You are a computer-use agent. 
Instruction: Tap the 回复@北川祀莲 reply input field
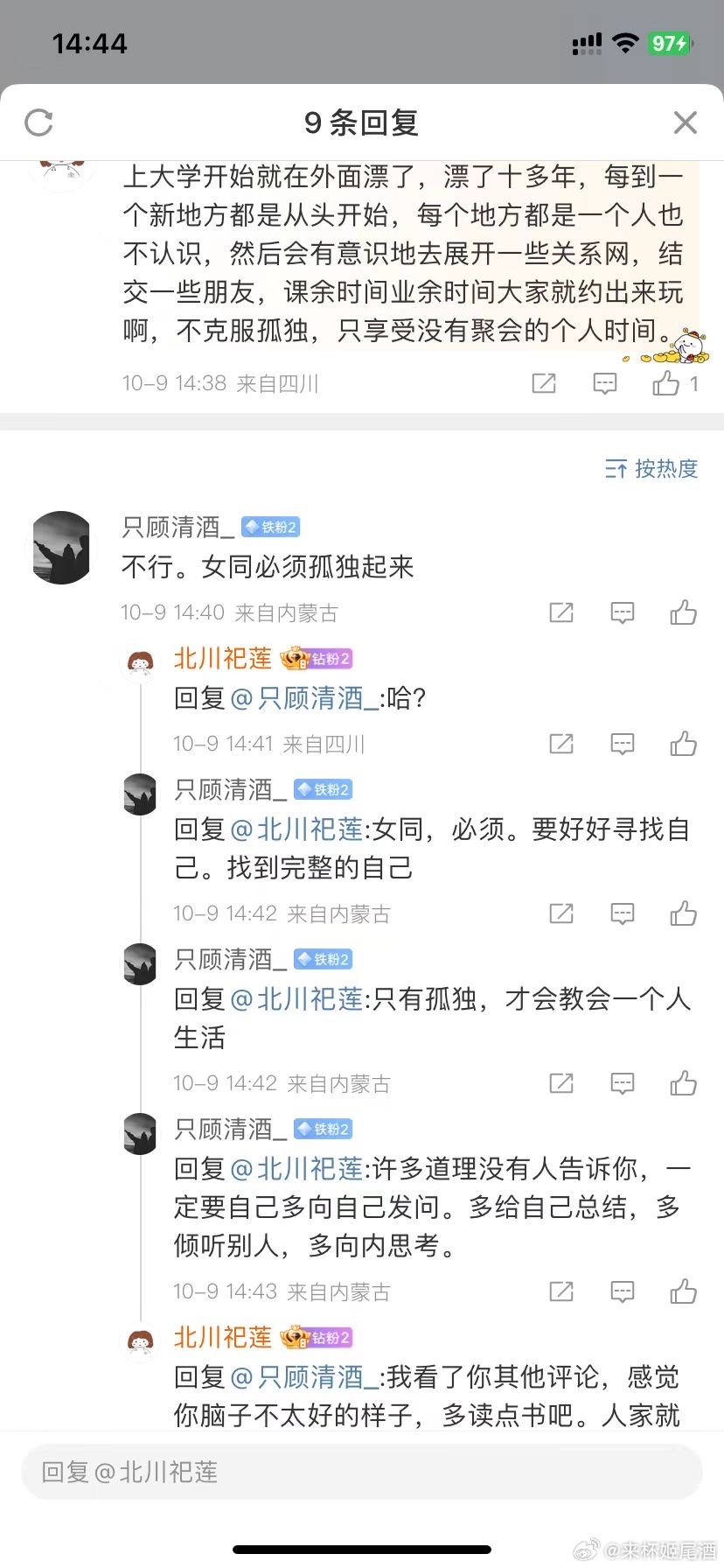point(361,1472)
